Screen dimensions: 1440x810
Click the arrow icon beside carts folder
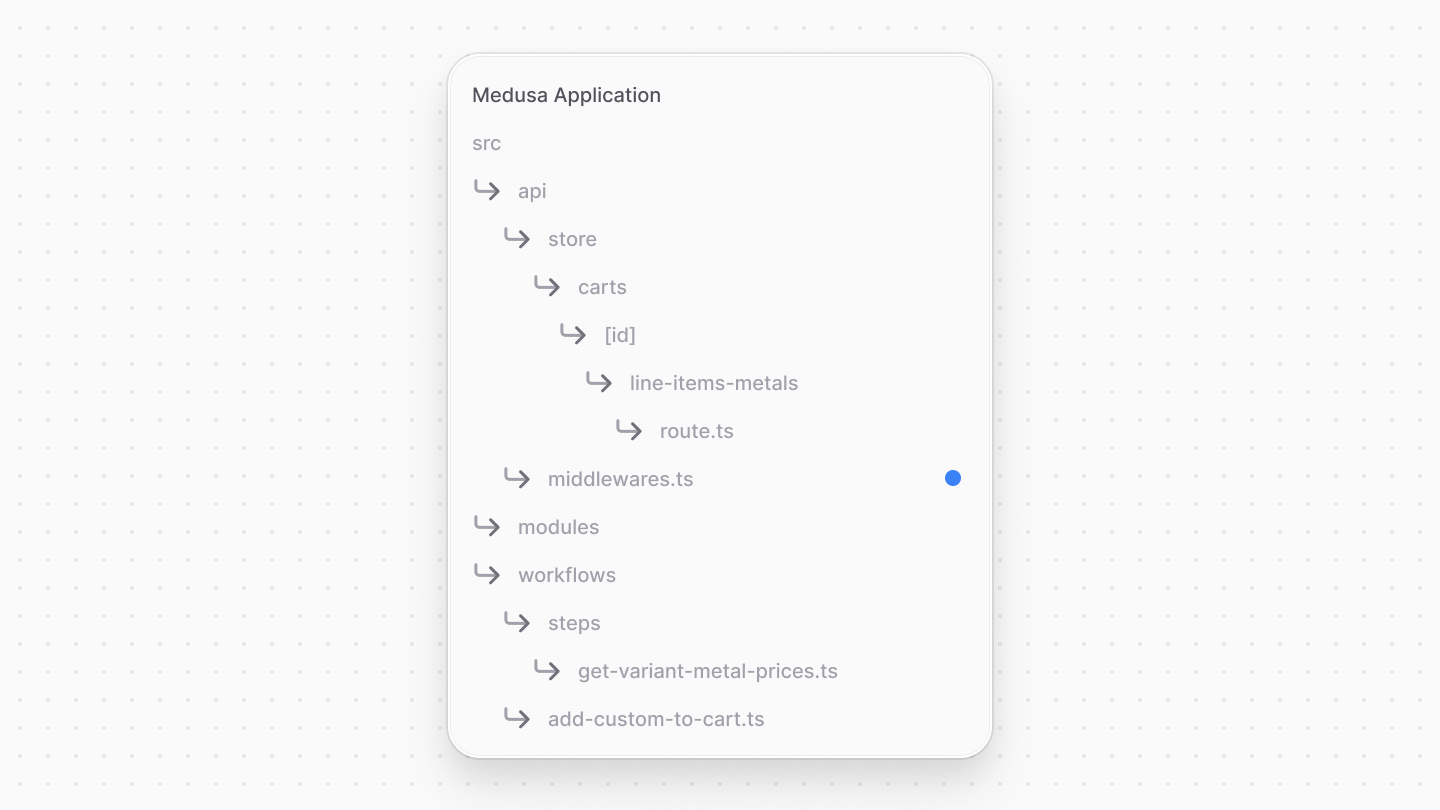(547, 287)
